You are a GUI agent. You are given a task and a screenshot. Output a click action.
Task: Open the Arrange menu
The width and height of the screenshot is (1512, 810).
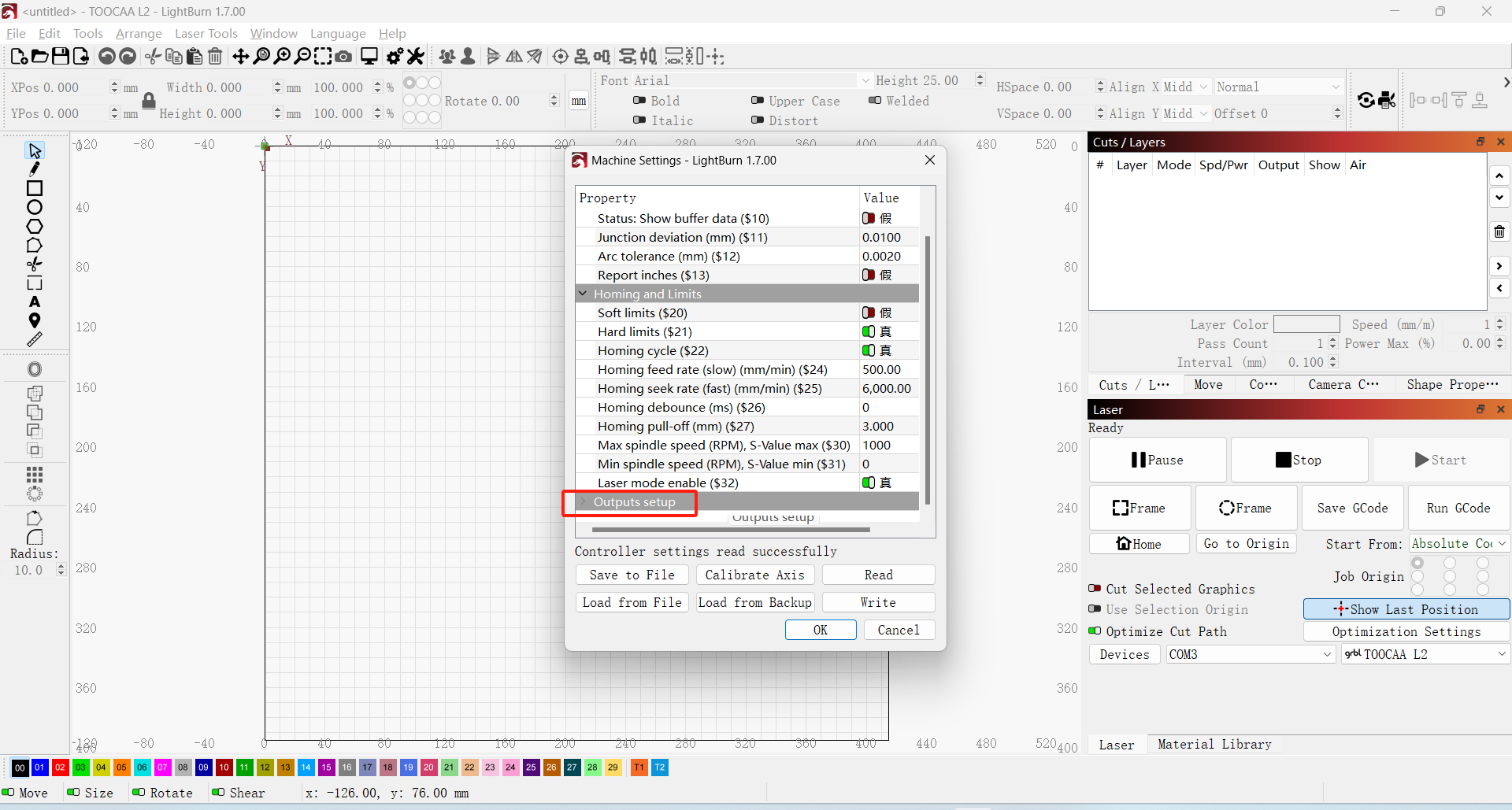(x=139, y=33)
